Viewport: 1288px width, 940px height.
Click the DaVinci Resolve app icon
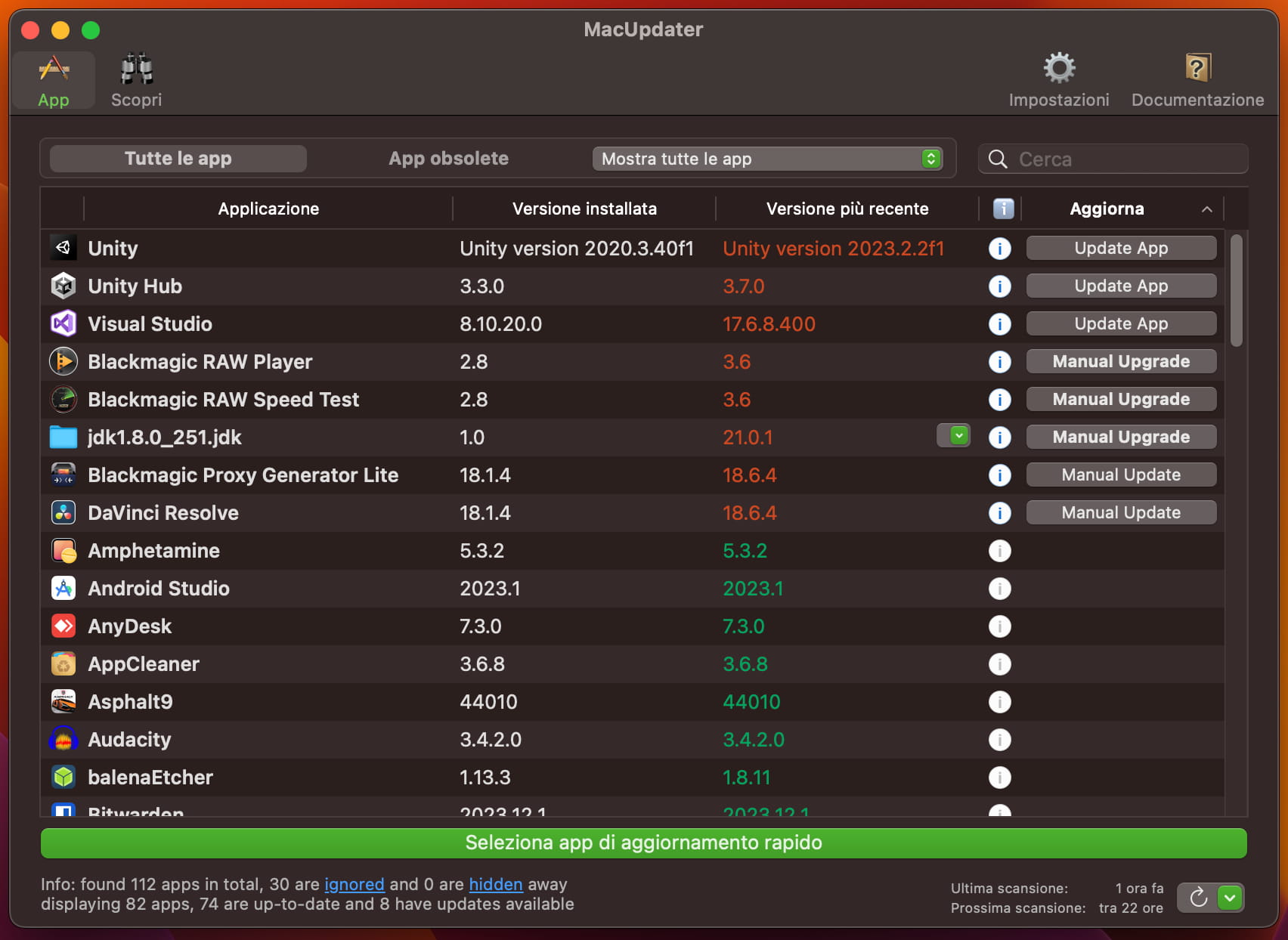click(63, 512)
